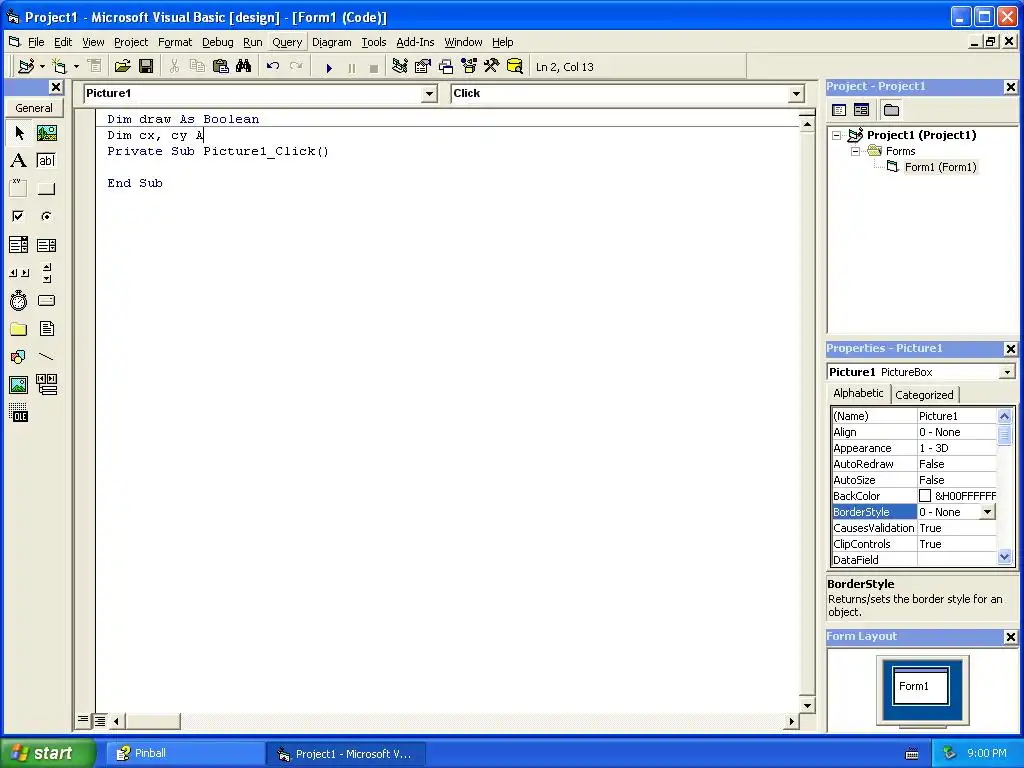Select the Data control in the toolbox
This screenshot has height=768, width=1024.
(x=46, y=385)
